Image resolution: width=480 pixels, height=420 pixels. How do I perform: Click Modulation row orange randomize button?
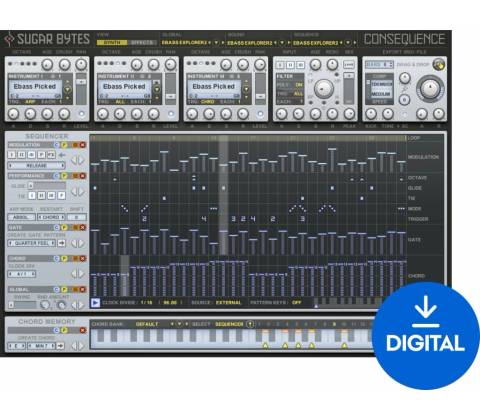[x=75, y=145]
